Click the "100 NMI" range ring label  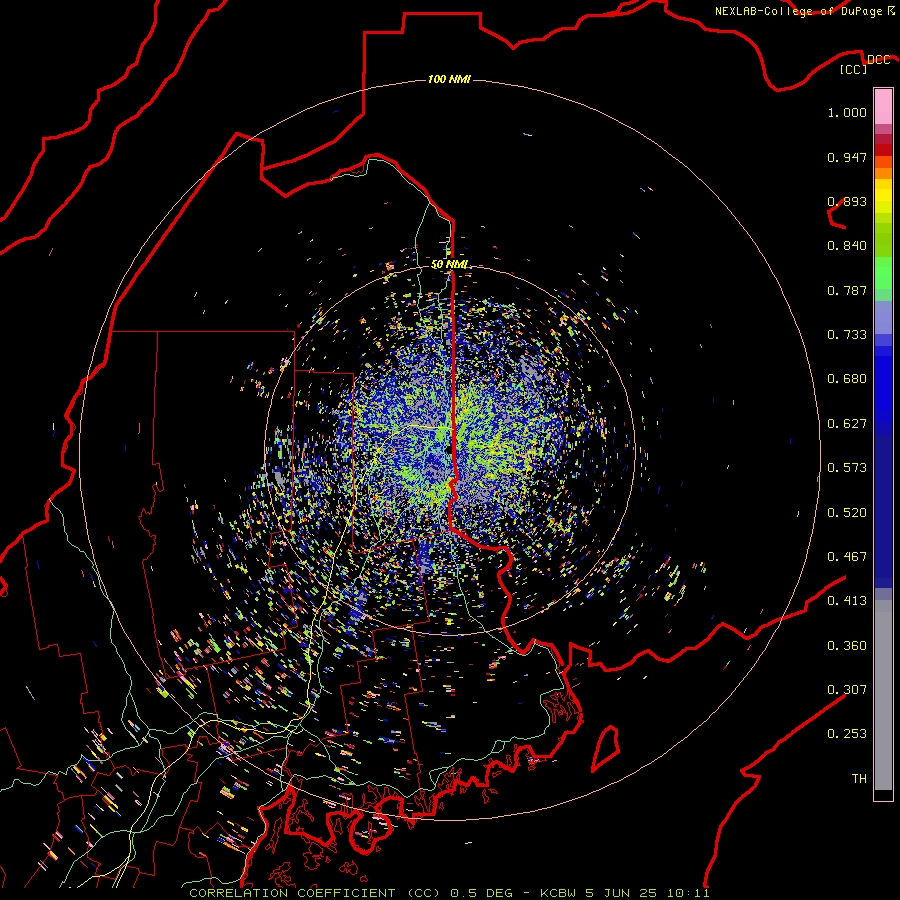[449, 79]
